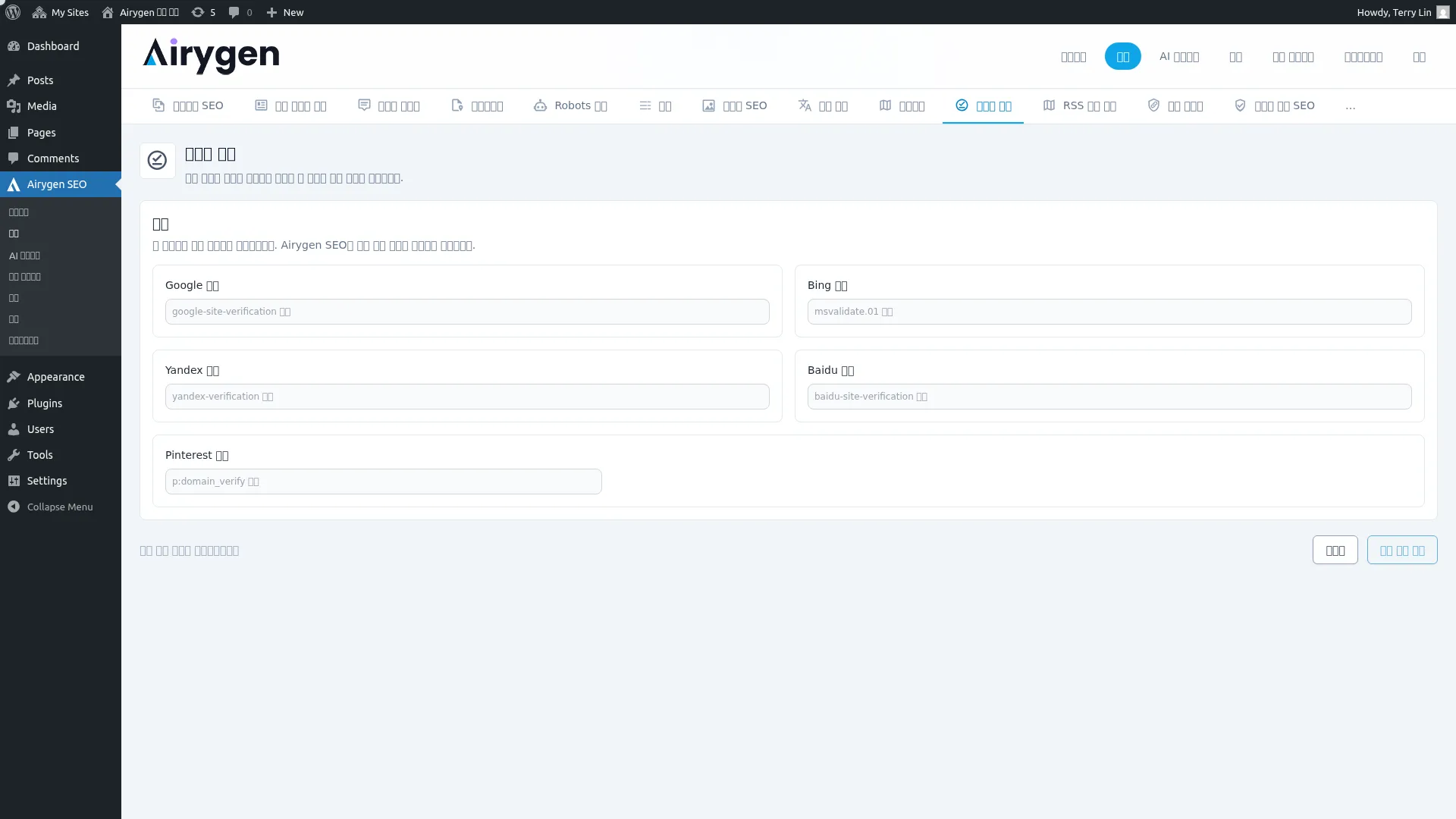
Task: Open the last SEO tab with the shield check icon
Action: (1274, 106)
